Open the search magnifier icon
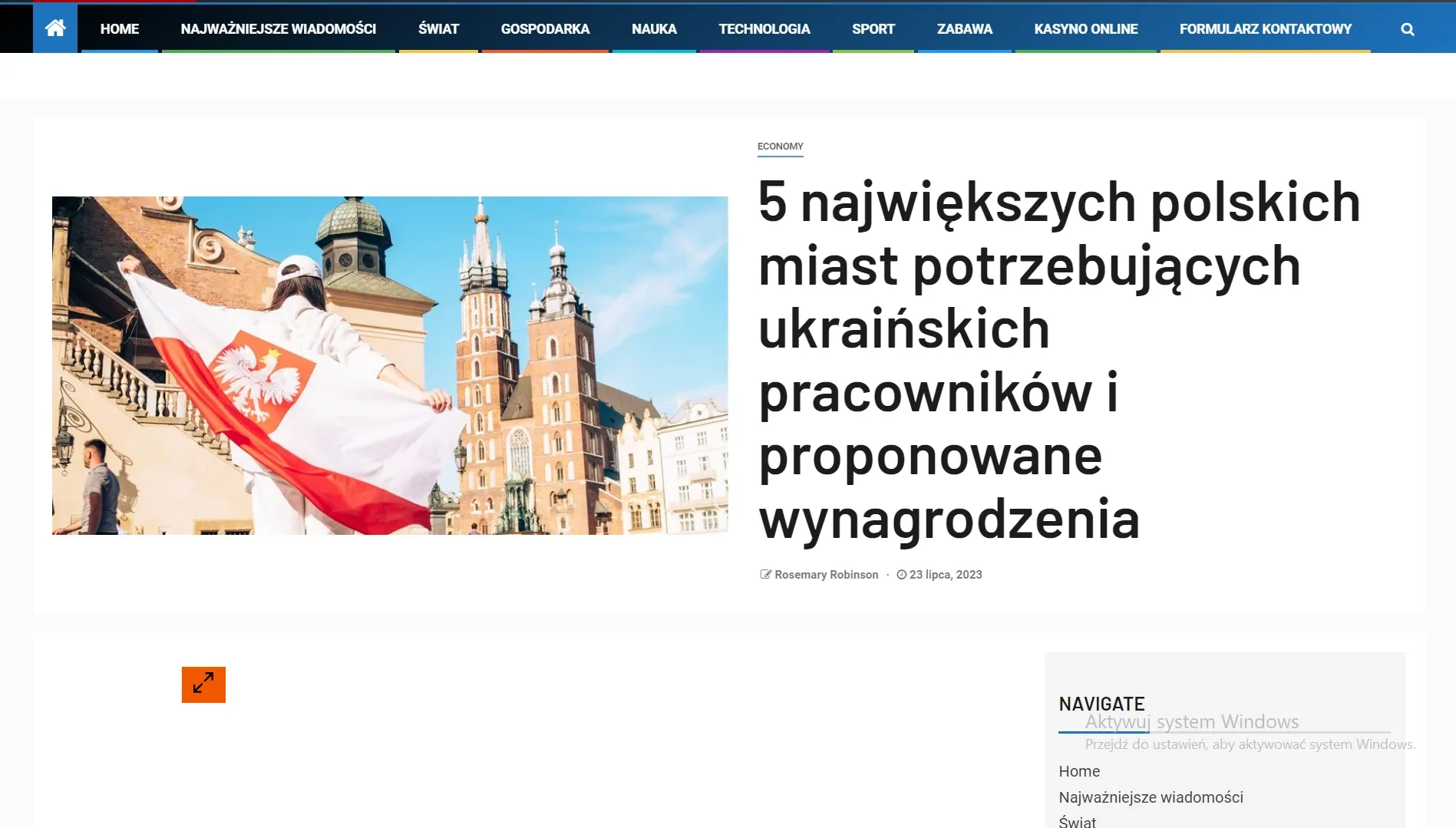 click(1407, 29)
